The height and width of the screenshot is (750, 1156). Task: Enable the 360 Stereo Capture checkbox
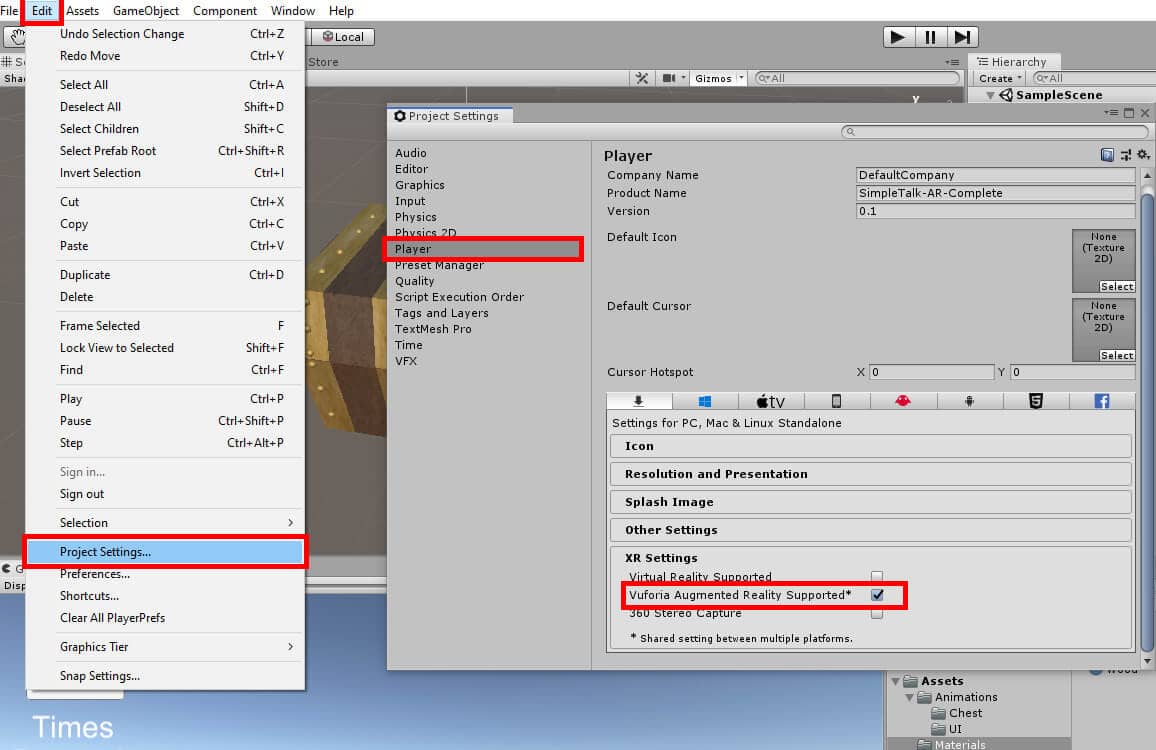(877, 613)
